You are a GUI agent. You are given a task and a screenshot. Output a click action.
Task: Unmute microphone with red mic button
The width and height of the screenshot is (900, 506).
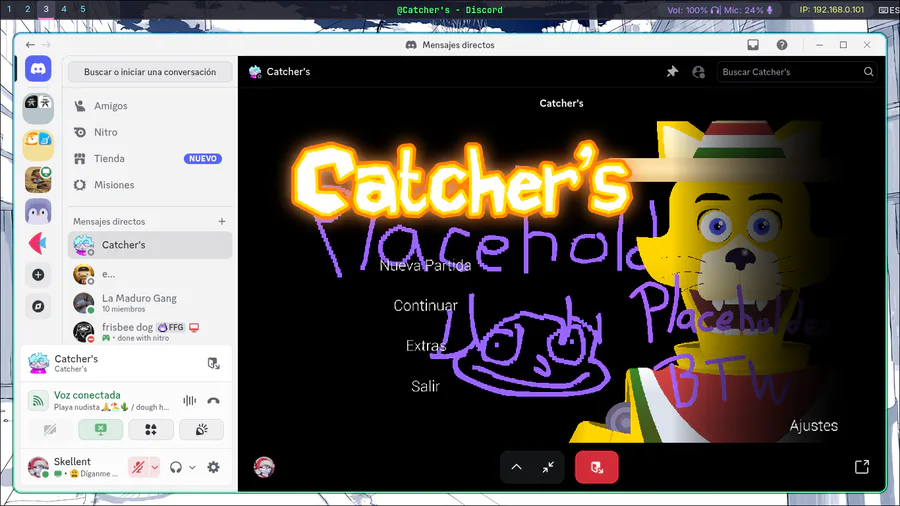138,467
